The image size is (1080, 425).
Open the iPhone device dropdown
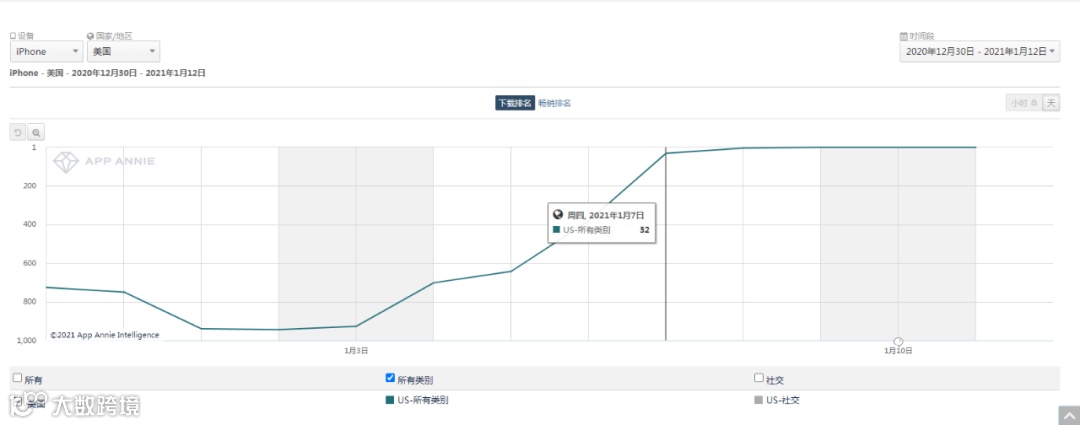47,52
